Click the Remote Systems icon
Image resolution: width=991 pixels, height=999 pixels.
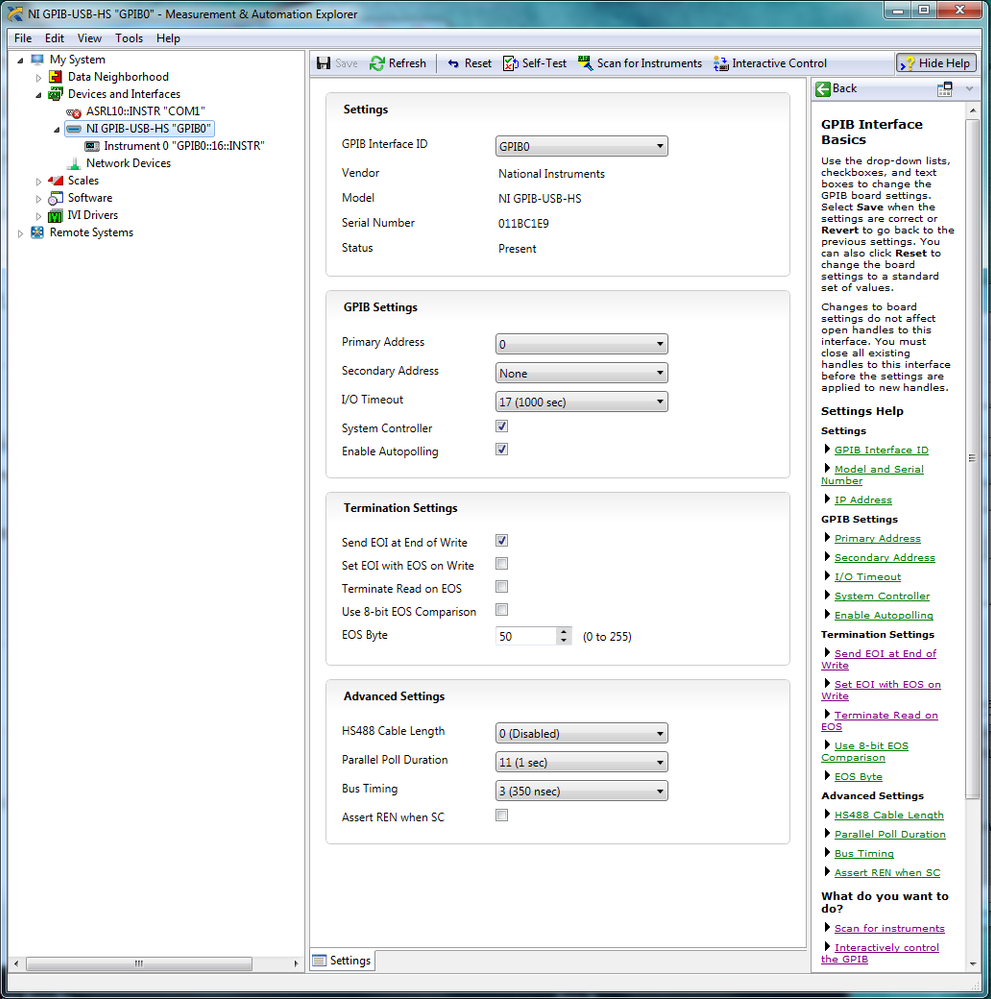pos(37,233)
